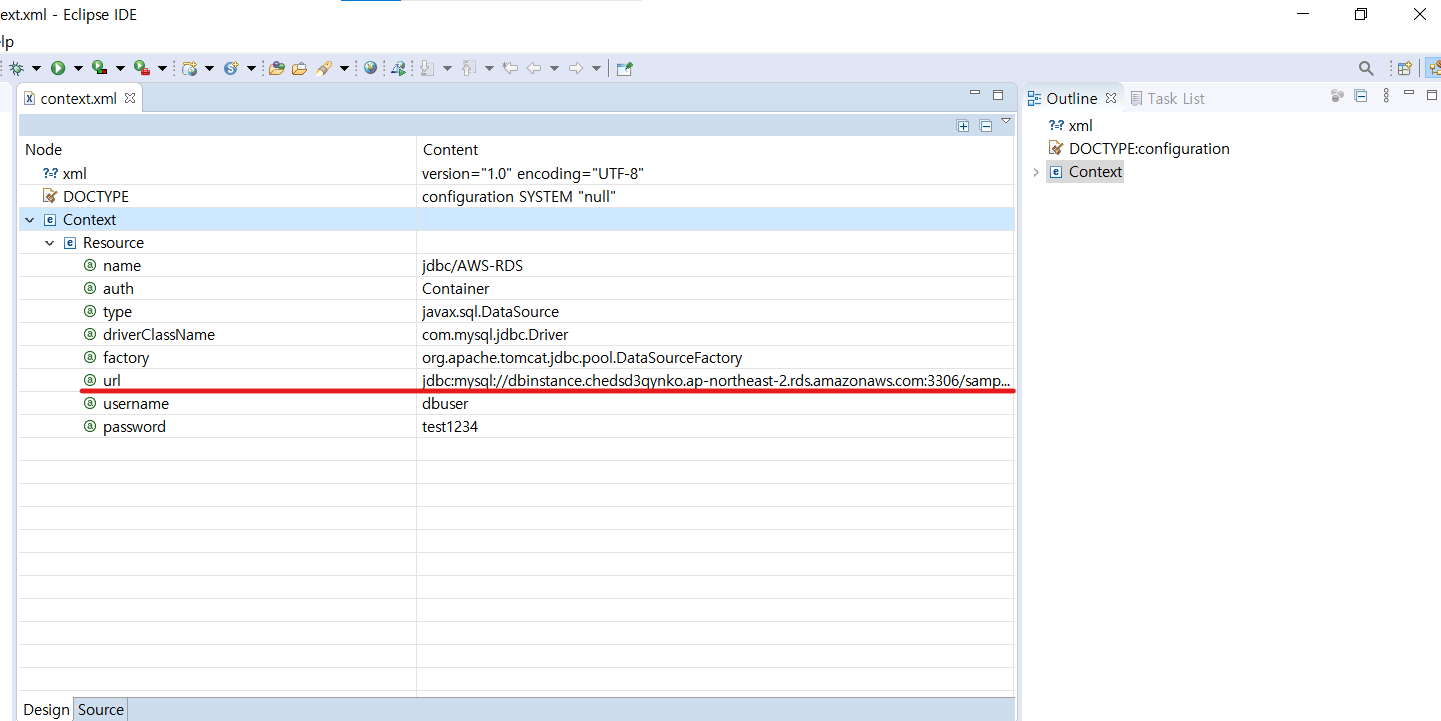Collapse the Context tree node
Viewport: 1441px width, 721px height.
tap(30, 220)
